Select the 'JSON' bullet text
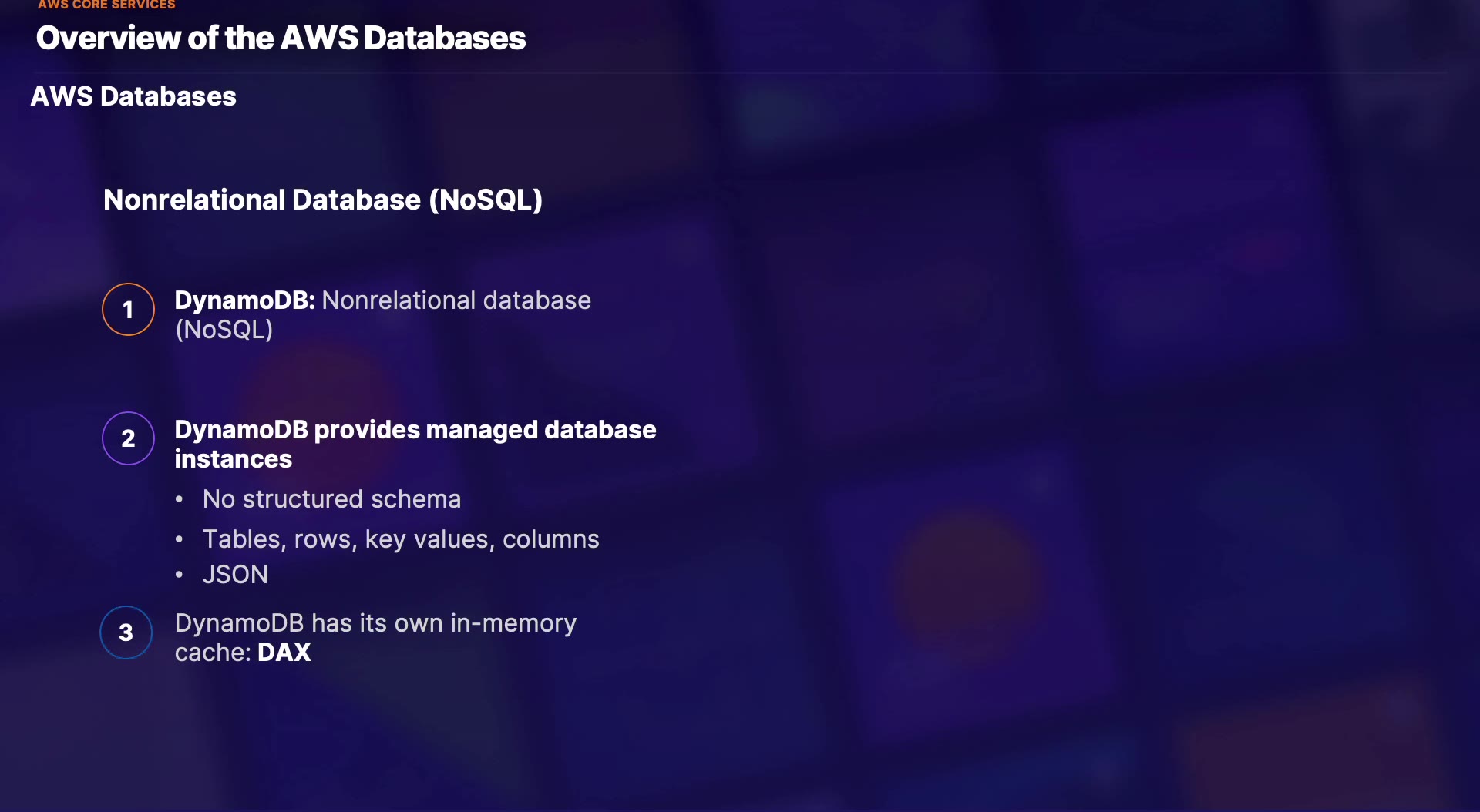Viewport: 1480px width, 812px height. [235, 575]
